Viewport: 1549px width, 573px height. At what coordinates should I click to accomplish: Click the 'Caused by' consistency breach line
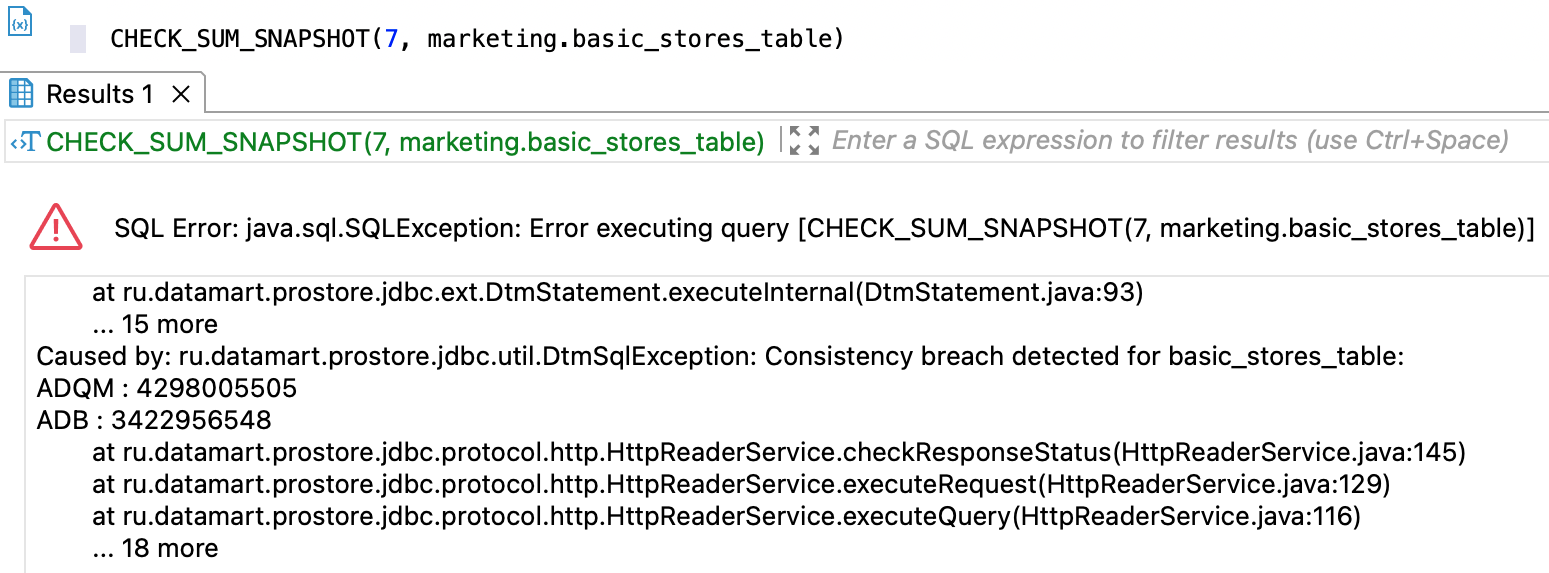click(720, 356)
